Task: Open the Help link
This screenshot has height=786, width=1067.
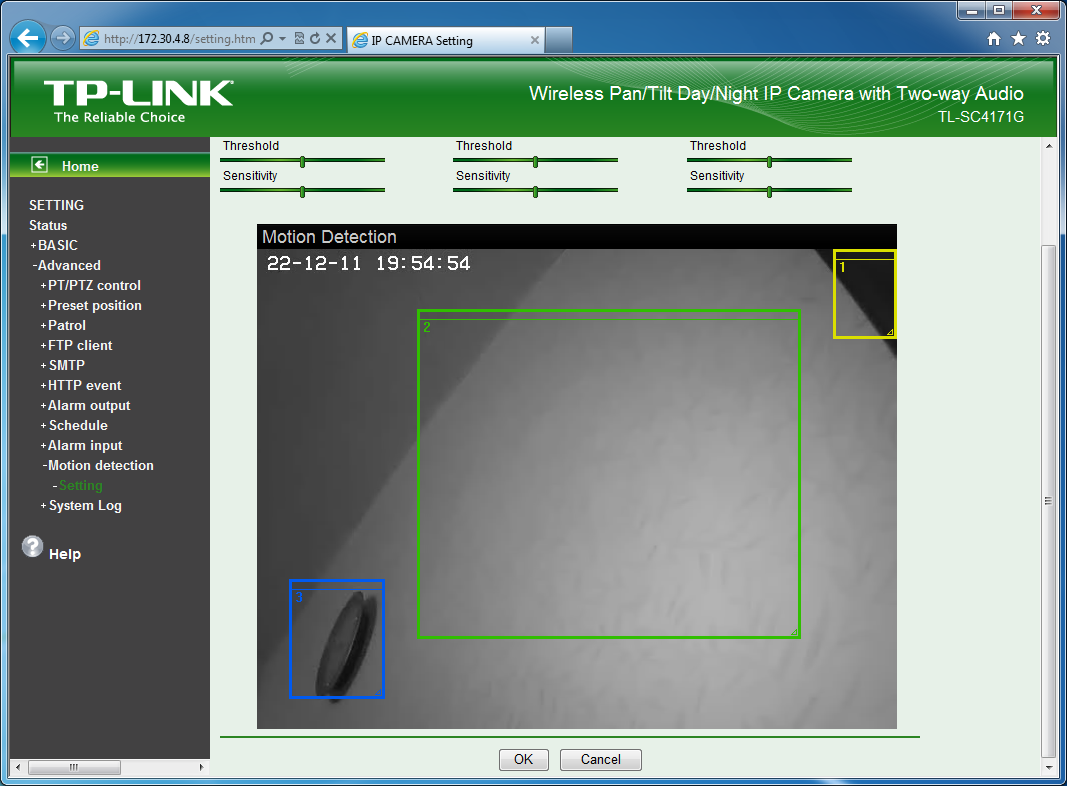Action: (65, 554)
